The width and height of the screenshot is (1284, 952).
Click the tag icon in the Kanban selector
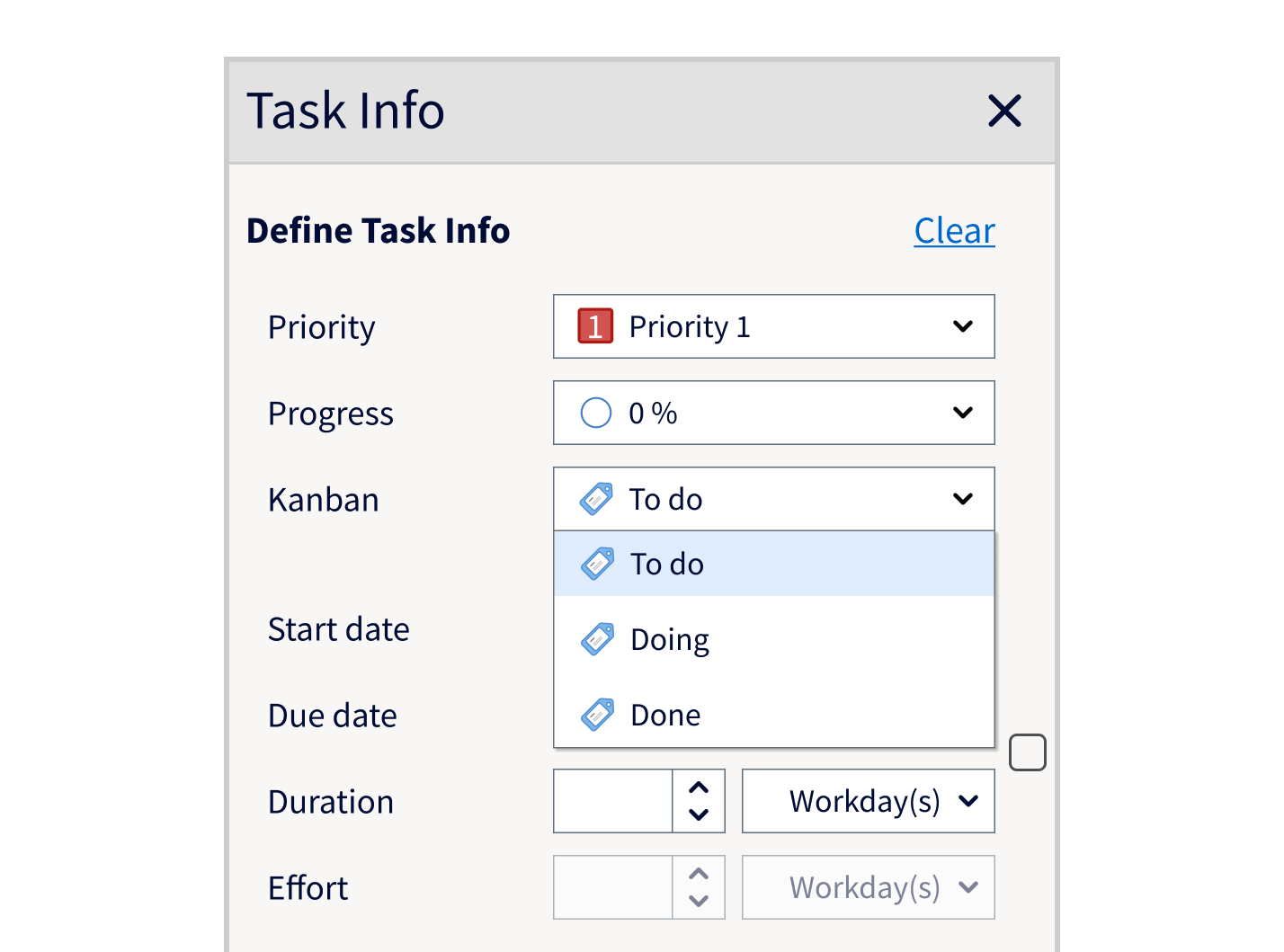tap(597, 499)
